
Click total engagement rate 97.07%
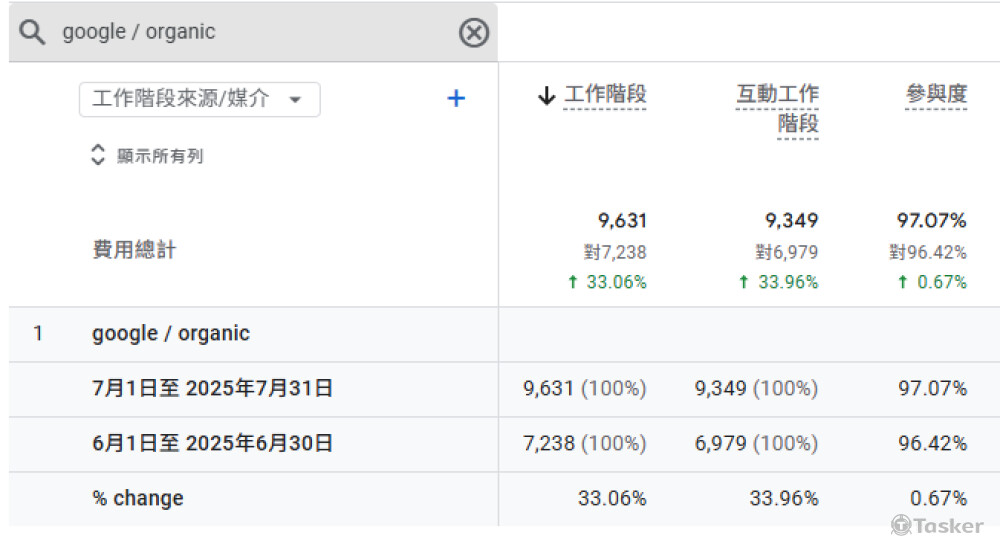(932, 221)
